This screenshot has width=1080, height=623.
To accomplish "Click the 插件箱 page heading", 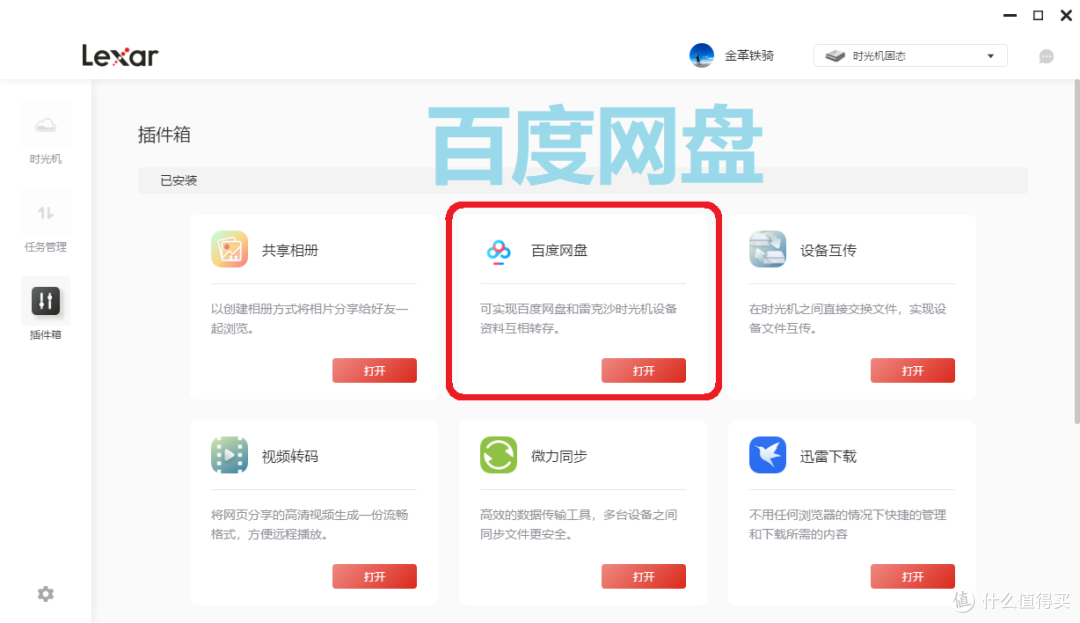I will click(x=164, y=135).
